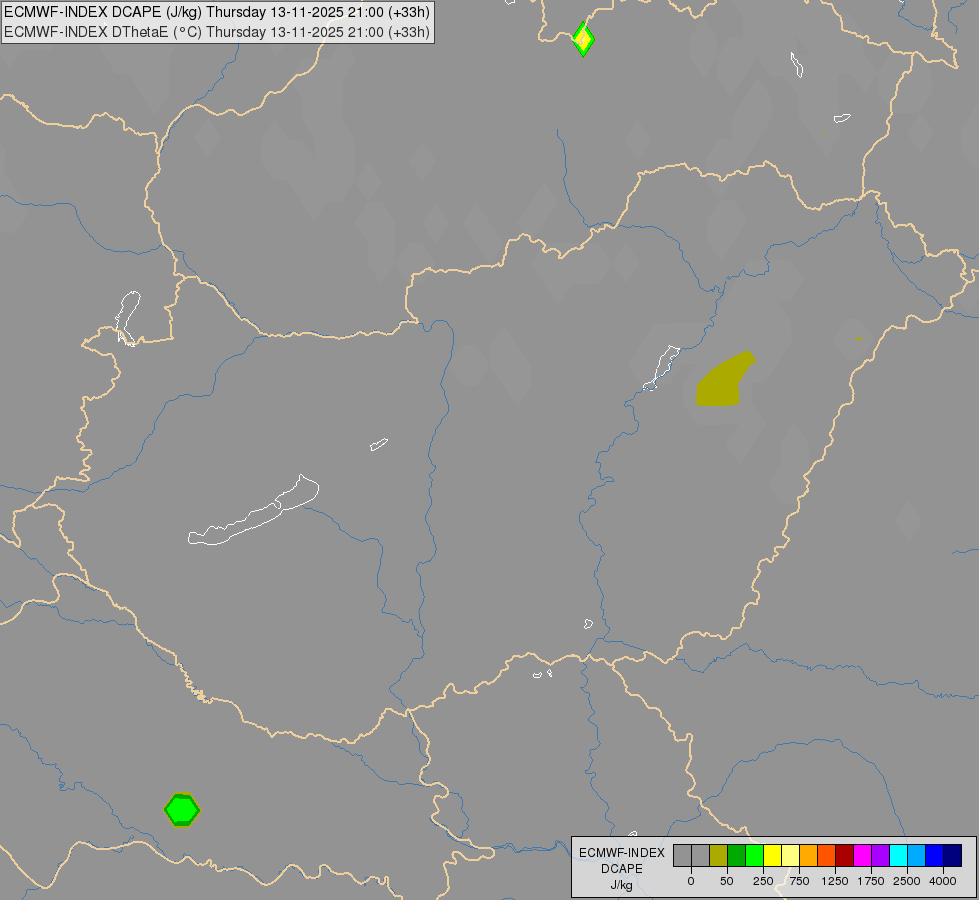Click the legend value 250
Screen dimensions: 979x900
[763, 881]
